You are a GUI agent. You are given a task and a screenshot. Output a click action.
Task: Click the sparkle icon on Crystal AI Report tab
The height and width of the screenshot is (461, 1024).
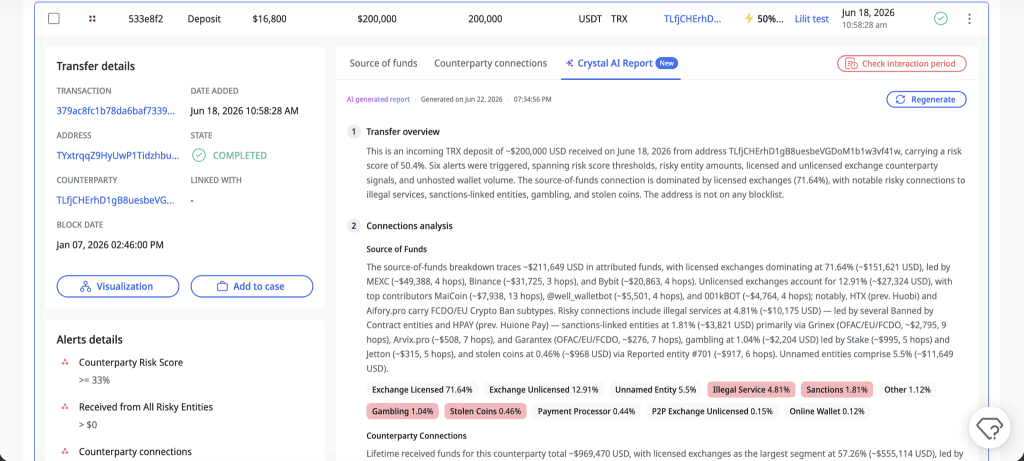pyautogui.click(x=569, y=63)
